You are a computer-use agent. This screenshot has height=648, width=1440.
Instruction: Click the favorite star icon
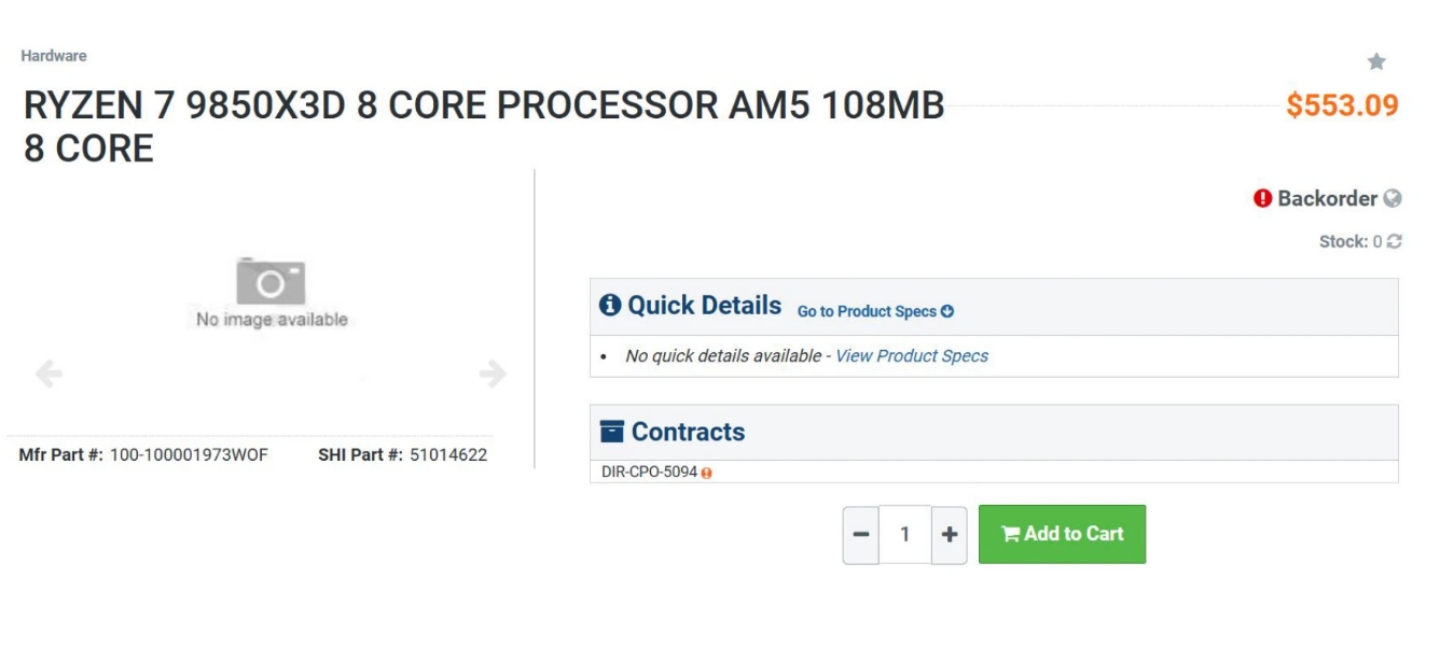1378,61
